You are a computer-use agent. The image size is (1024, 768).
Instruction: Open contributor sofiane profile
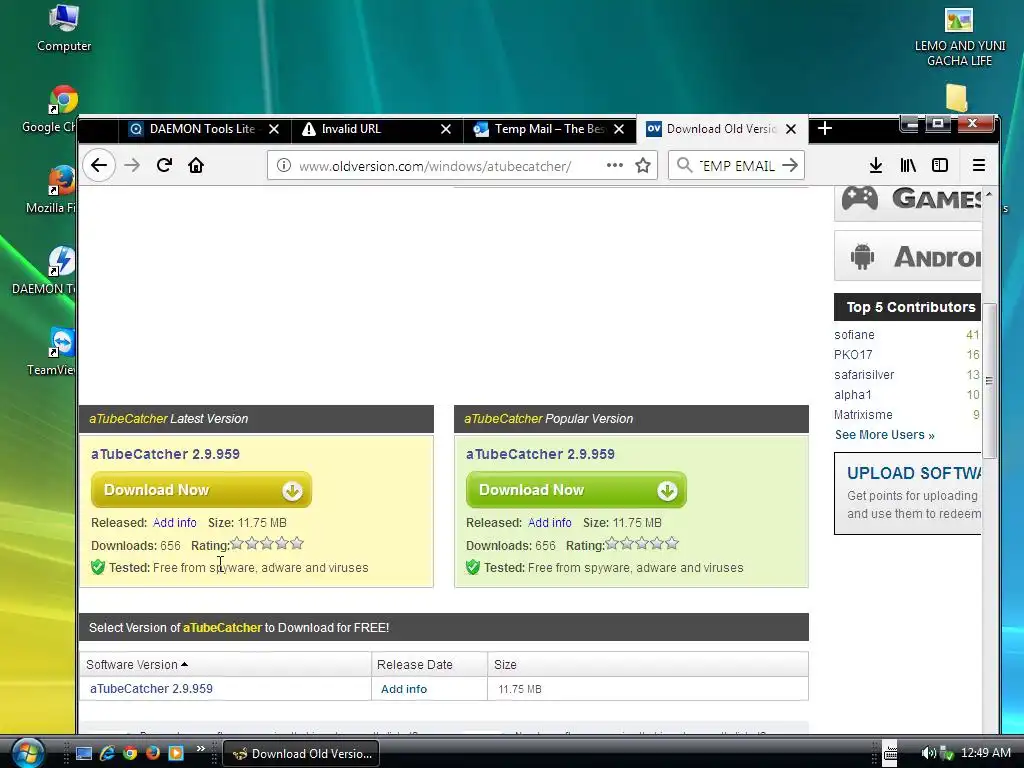coord(854,335)
